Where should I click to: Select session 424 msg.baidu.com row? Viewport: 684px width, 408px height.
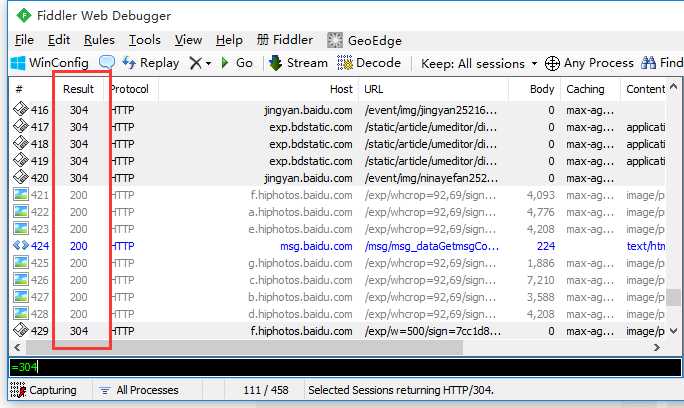tap(339, 246)
